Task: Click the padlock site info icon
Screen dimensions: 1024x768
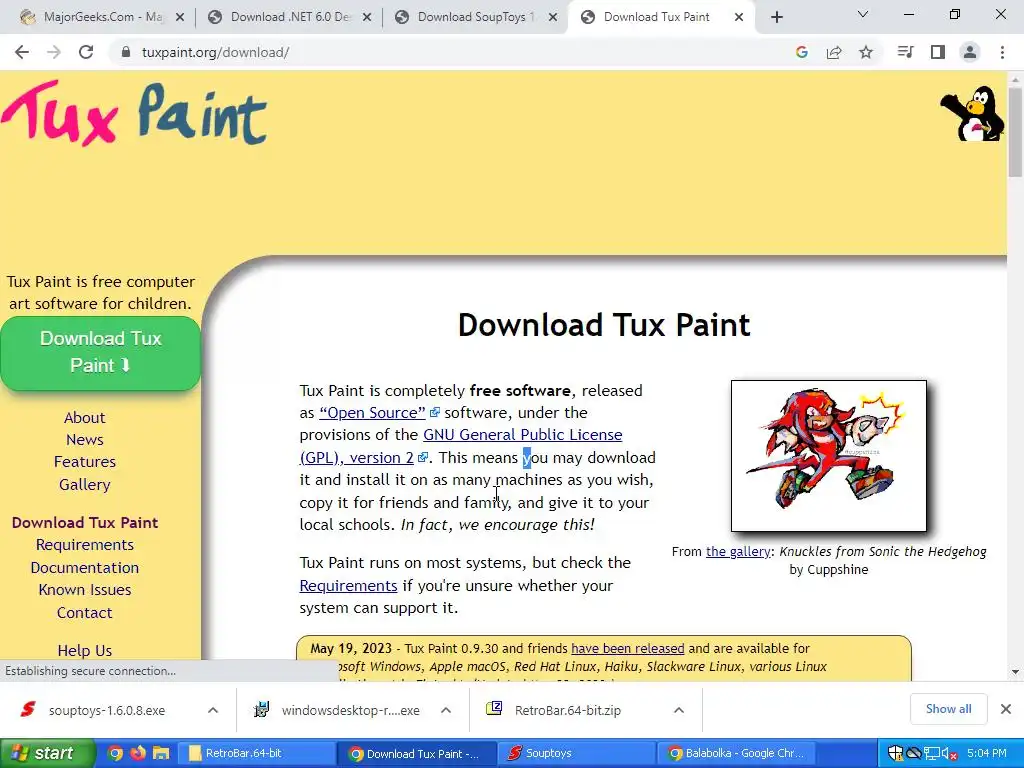Action: (x=125, y=52)
